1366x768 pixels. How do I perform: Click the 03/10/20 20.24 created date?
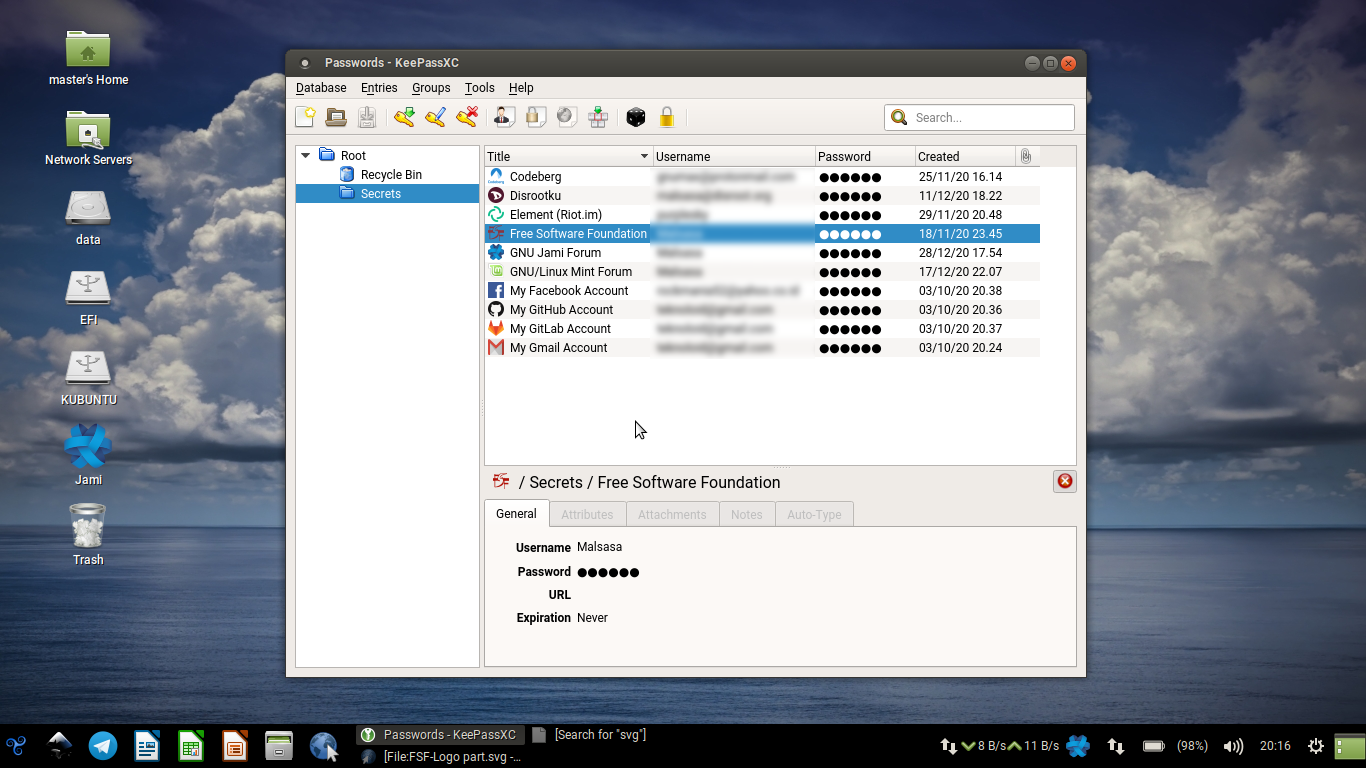960,347
